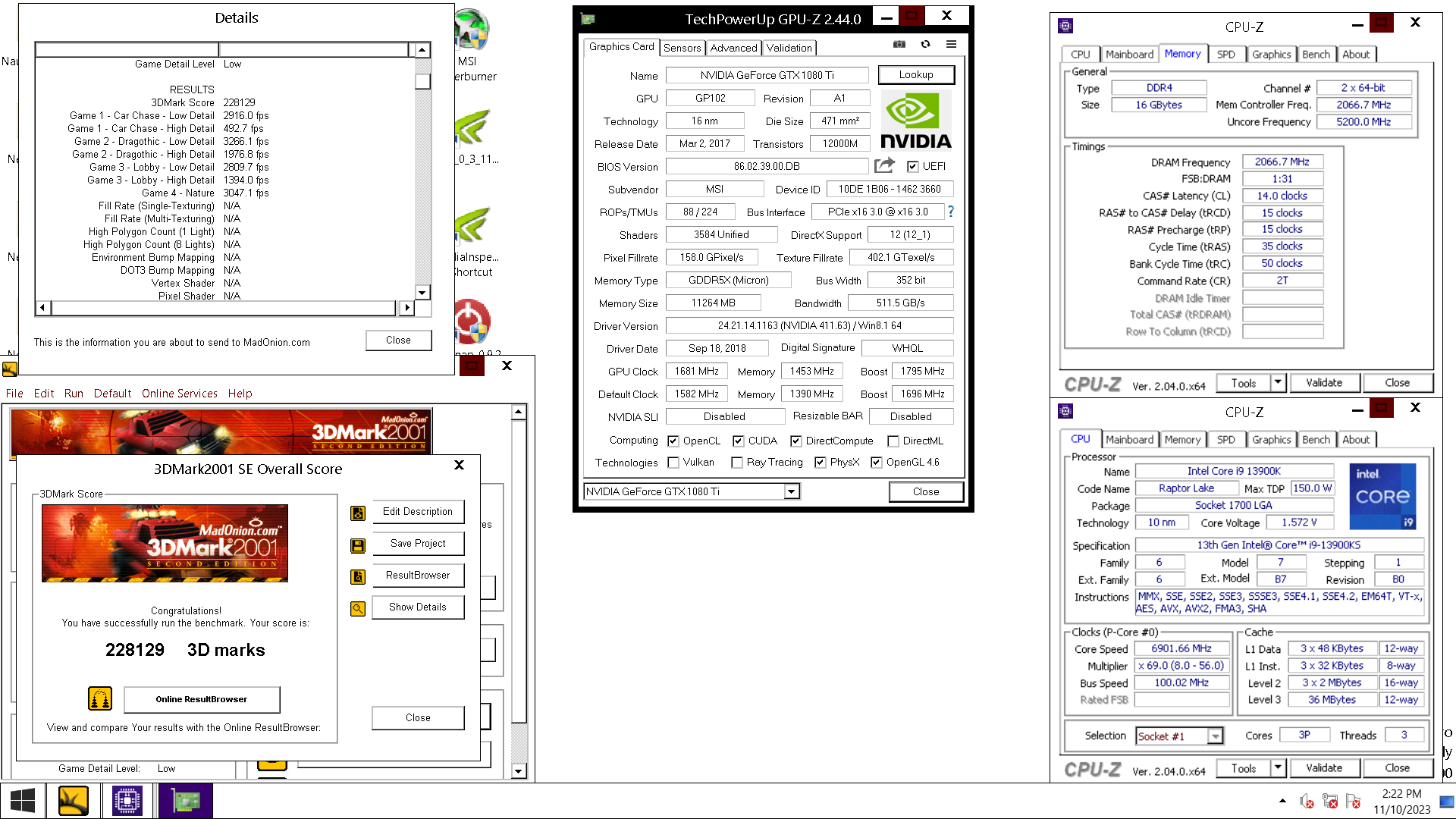Open the Run menu in 3DMark2001
The image size is (1456, 819).
point(74,394)
